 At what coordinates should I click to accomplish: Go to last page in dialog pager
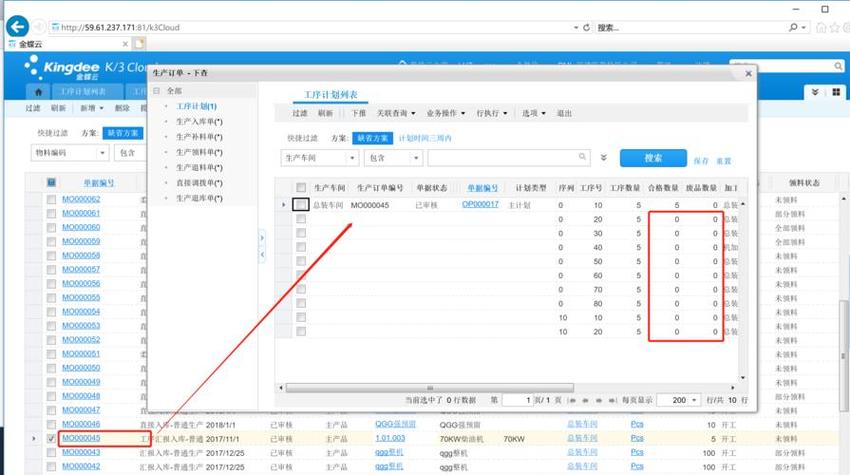(x=611, y=400)
